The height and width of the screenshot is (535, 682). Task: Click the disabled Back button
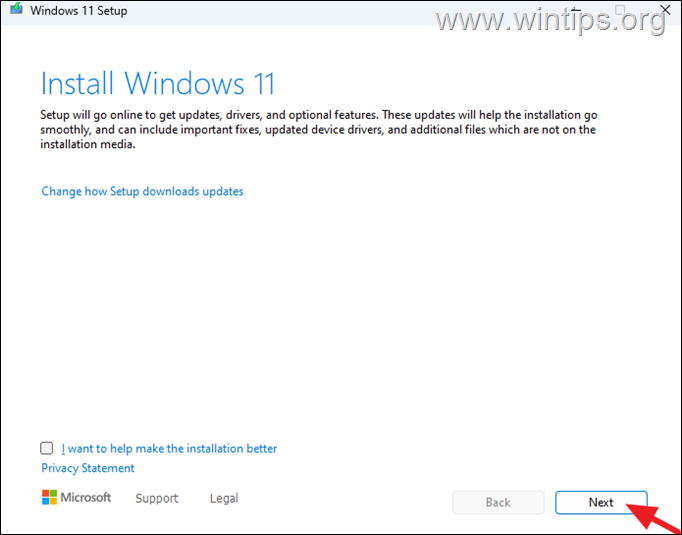click(x=498, y=502)
